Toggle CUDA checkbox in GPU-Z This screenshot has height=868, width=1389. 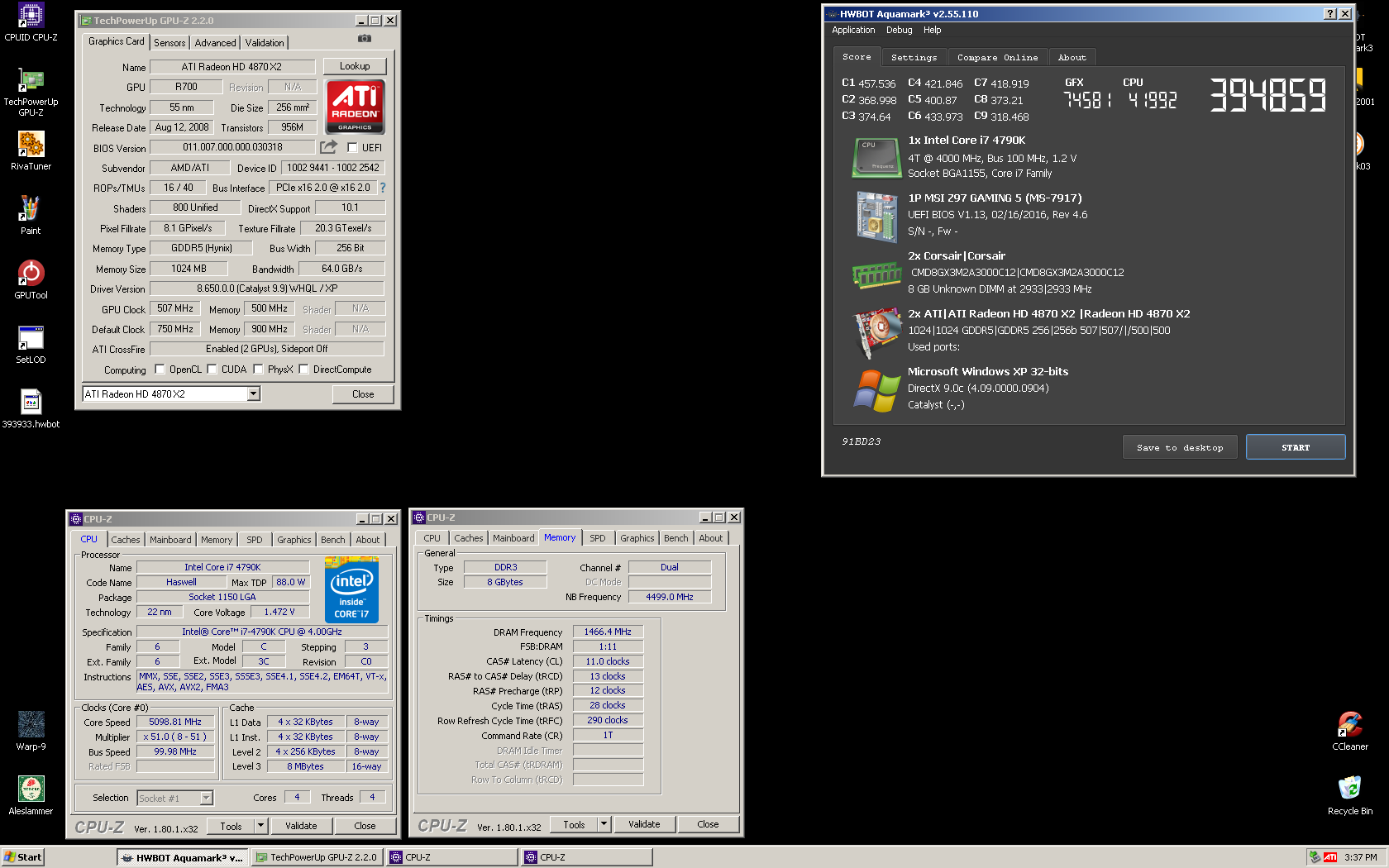212,370
